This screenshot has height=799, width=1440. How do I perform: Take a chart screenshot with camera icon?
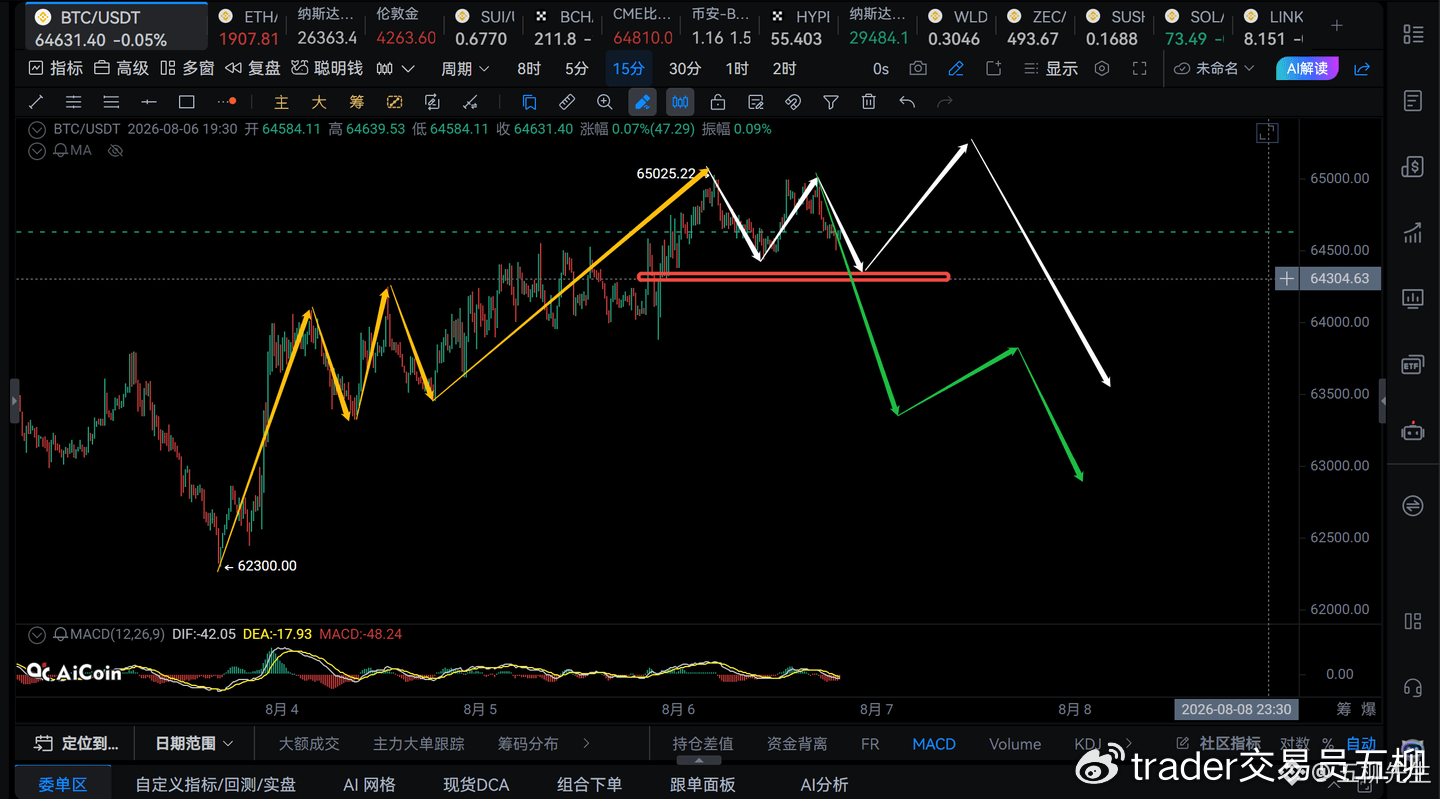pos(918,68)
